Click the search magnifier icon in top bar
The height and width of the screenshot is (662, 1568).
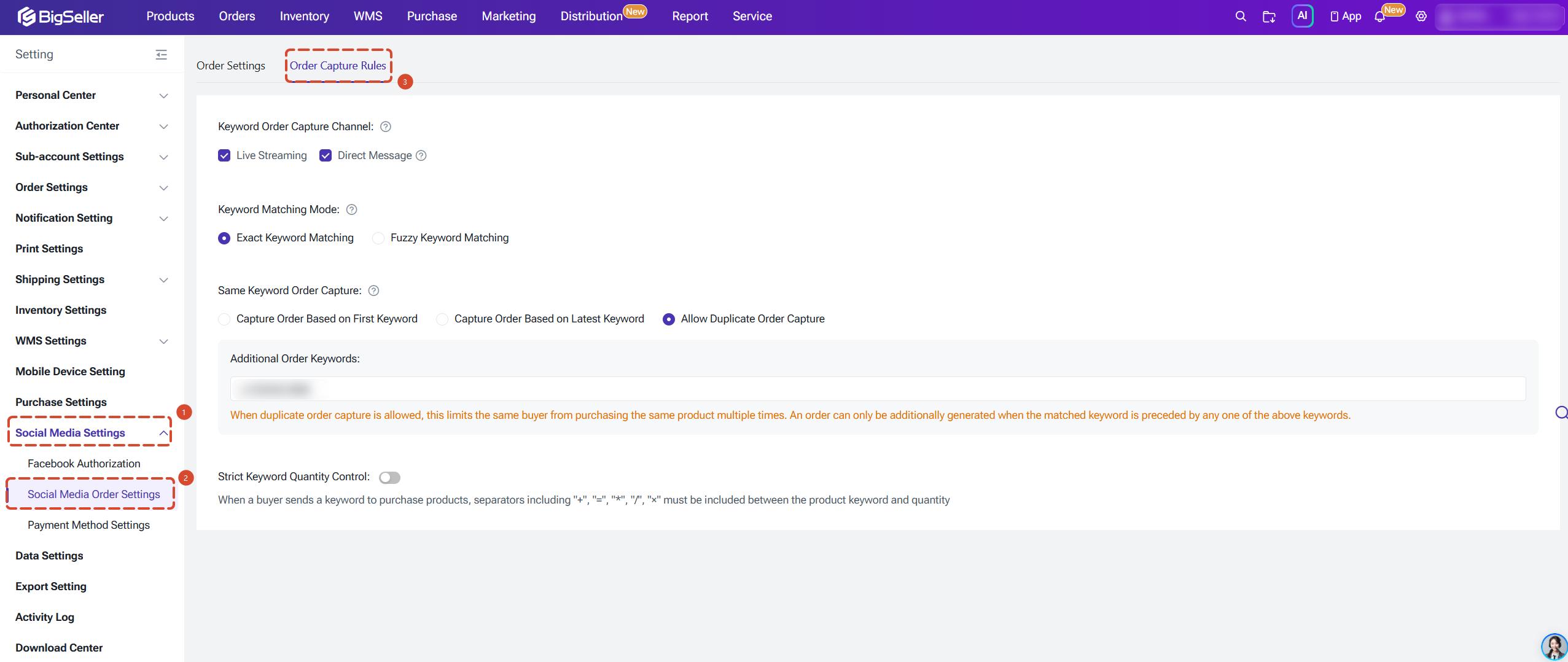click(x=1241, y=17)
